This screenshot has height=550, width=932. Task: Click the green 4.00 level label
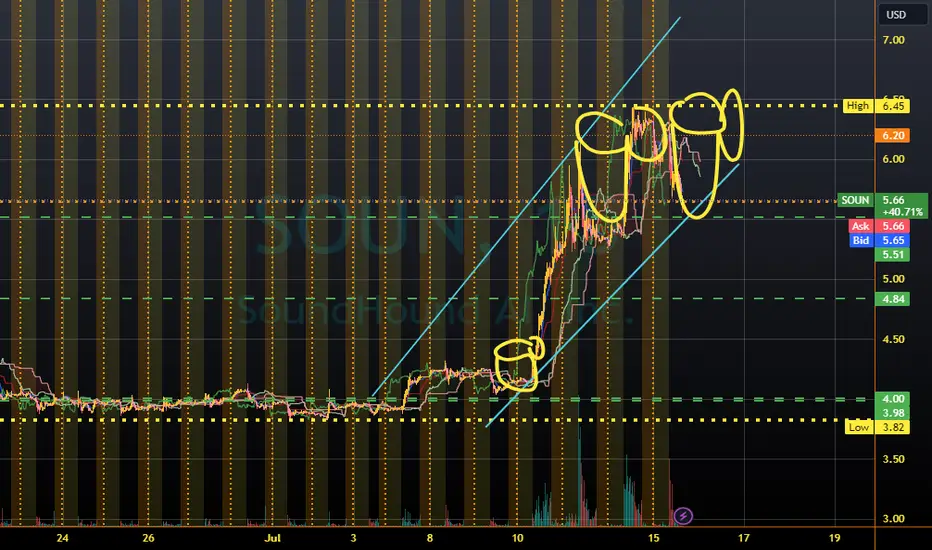click(893, 399)
